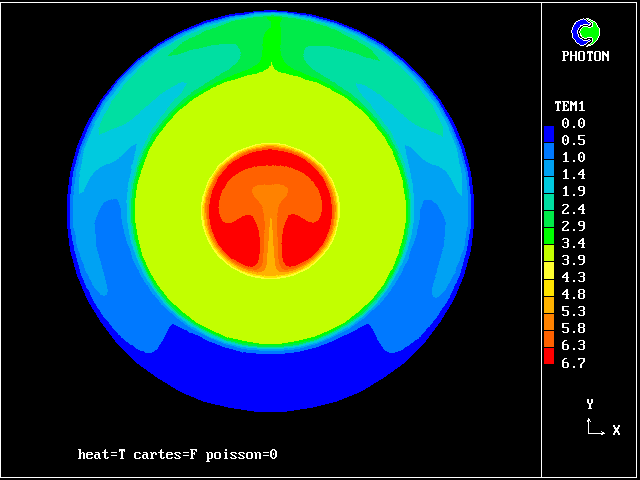Click the X axis label

616,431
